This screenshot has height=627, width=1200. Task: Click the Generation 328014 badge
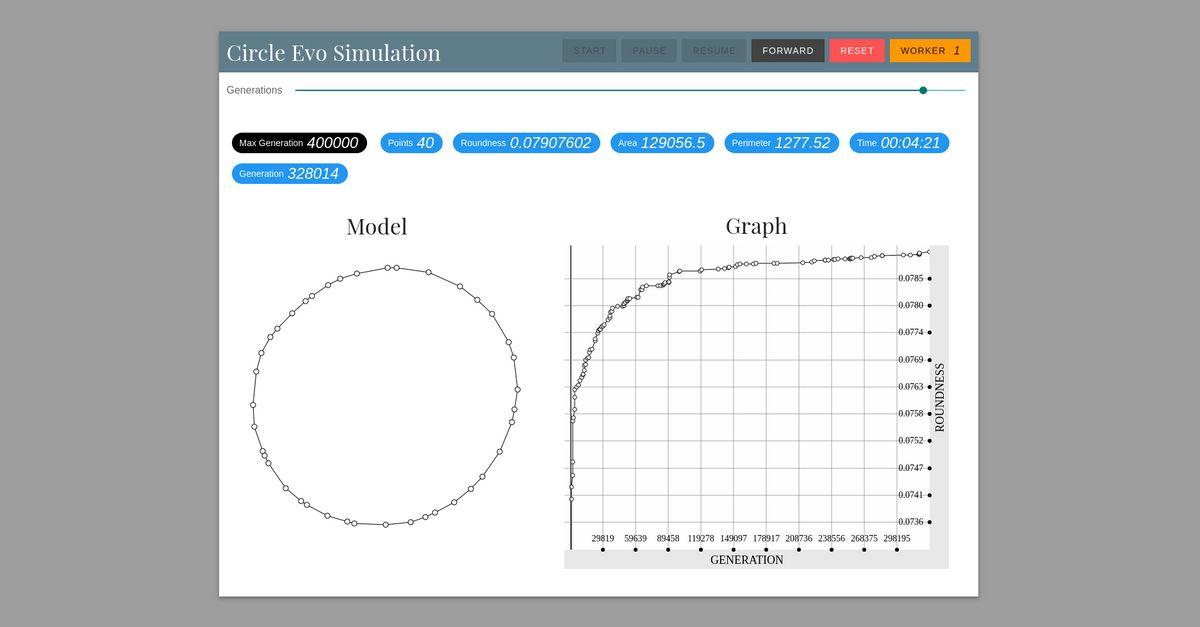[x=290, y=173]
